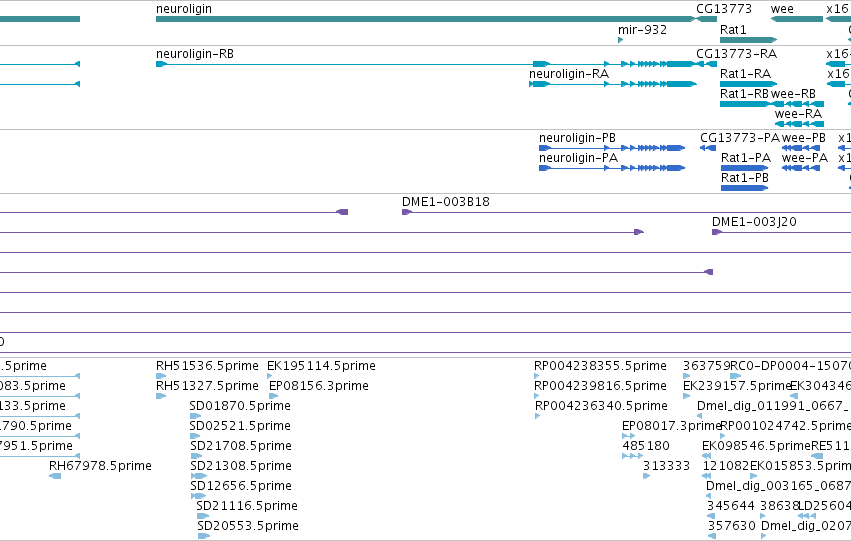The height and width of the screenshot is (541, 851).
Task: Click the 357630 feature label
Action: click(732, 526)
